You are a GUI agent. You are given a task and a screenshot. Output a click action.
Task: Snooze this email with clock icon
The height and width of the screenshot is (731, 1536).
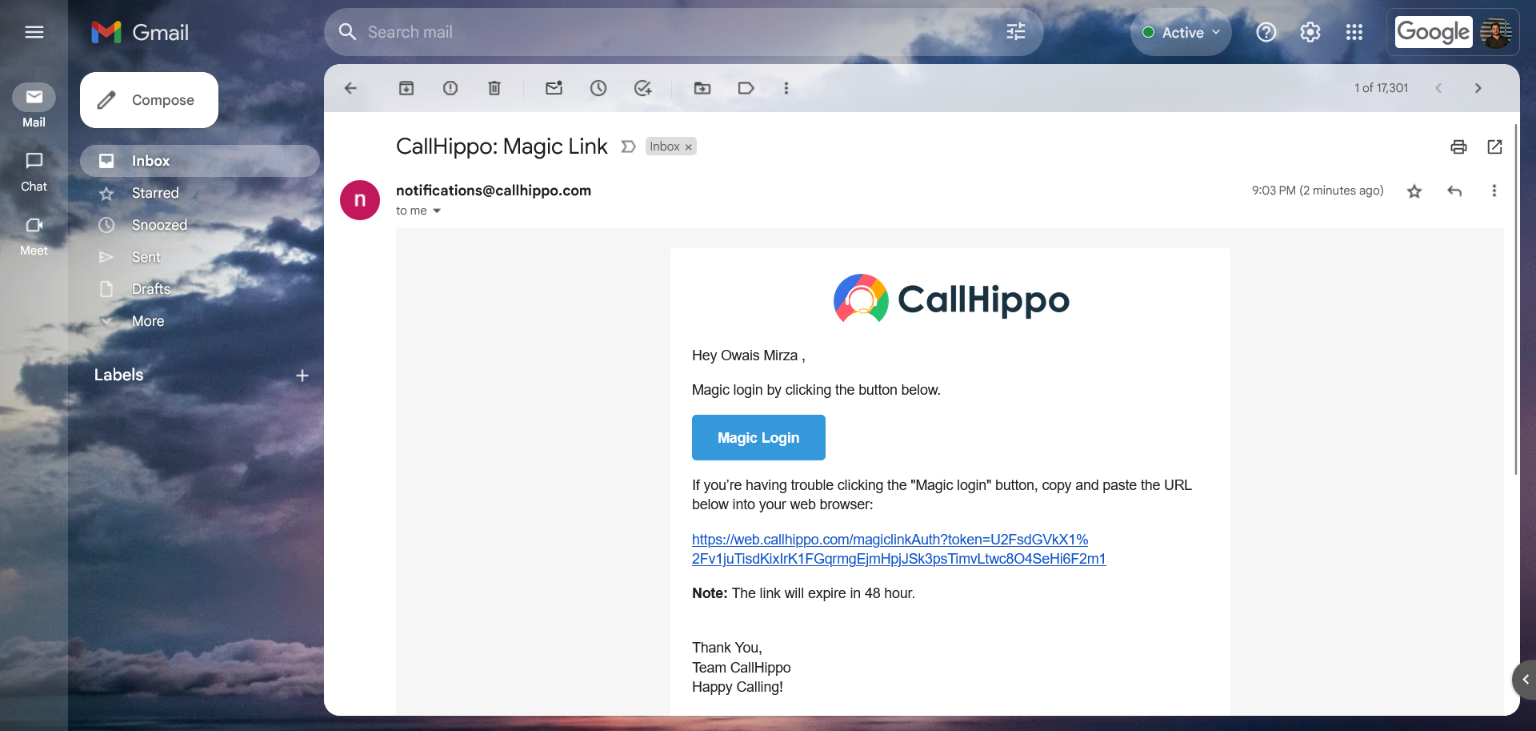[598, 88]
